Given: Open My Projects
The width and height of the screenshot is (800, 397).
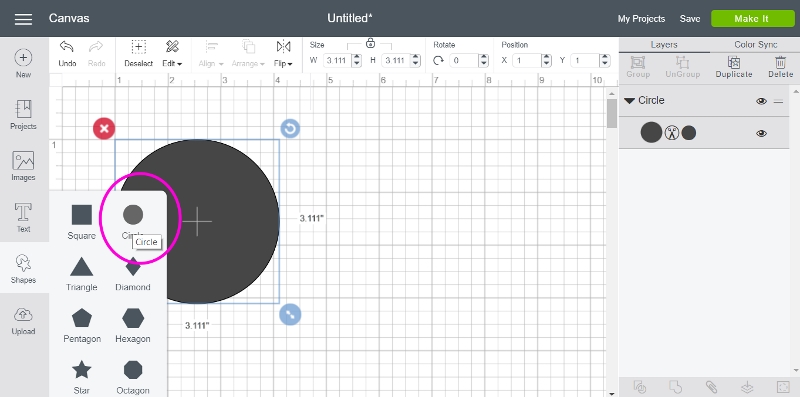Looking at the screenshot, I should (641, 19).
